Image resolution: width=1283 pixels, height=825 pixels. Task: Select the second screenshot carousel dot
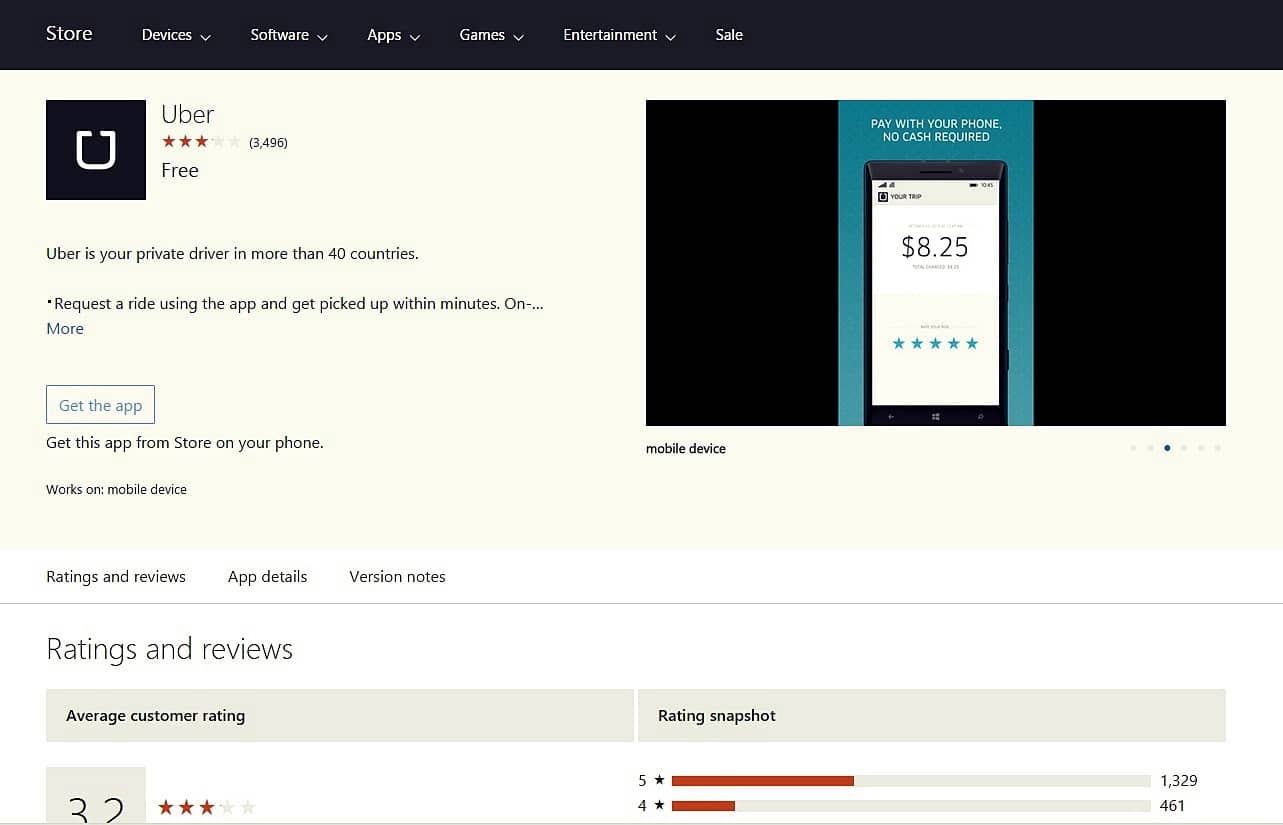pos(1150,448)
